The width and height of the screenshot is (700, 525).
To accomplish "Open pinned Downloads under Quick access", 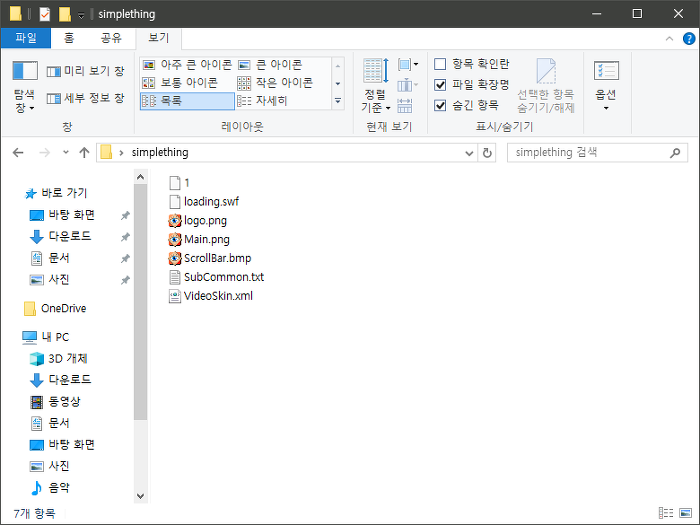I will tap(60, 236).
